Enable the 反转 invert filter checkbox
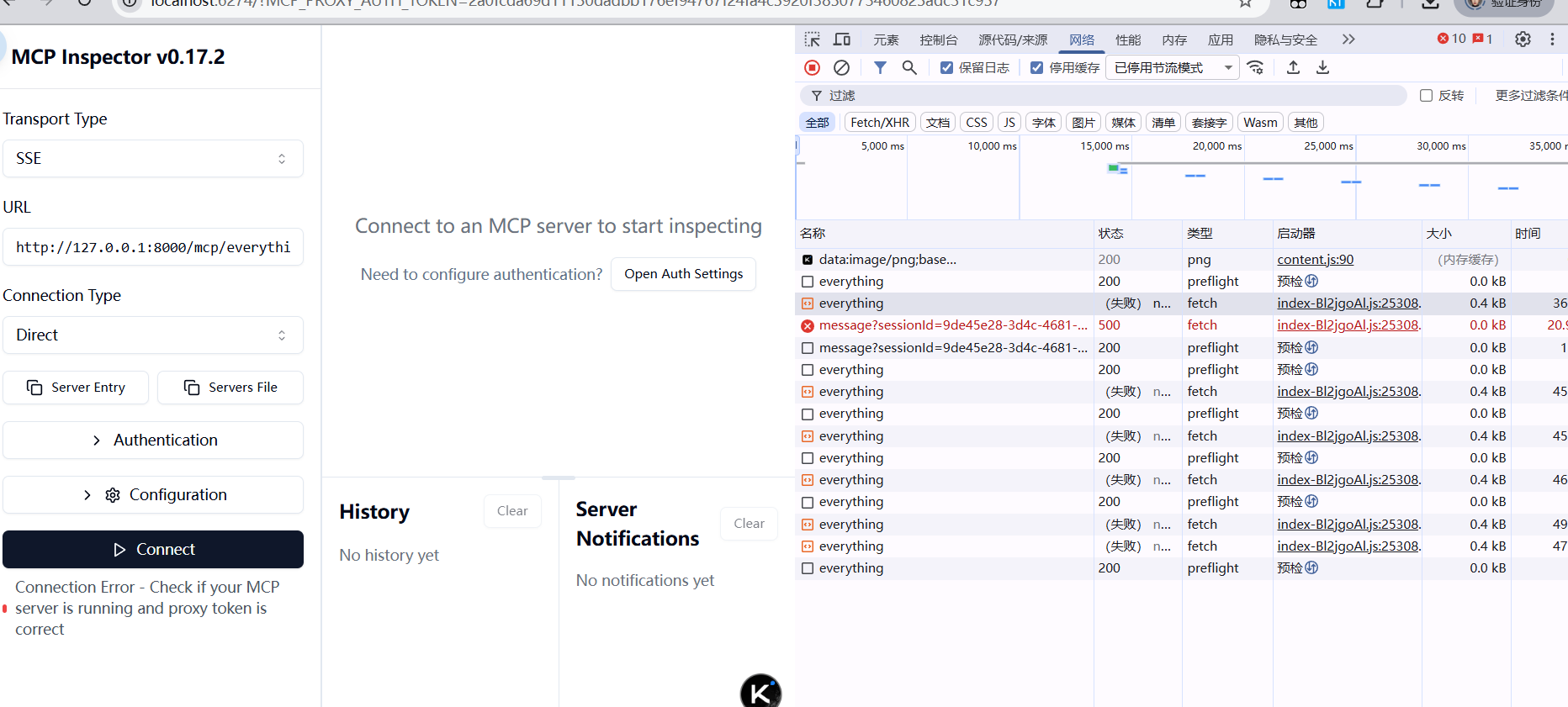1568x707 pixels. (1426, 96)
